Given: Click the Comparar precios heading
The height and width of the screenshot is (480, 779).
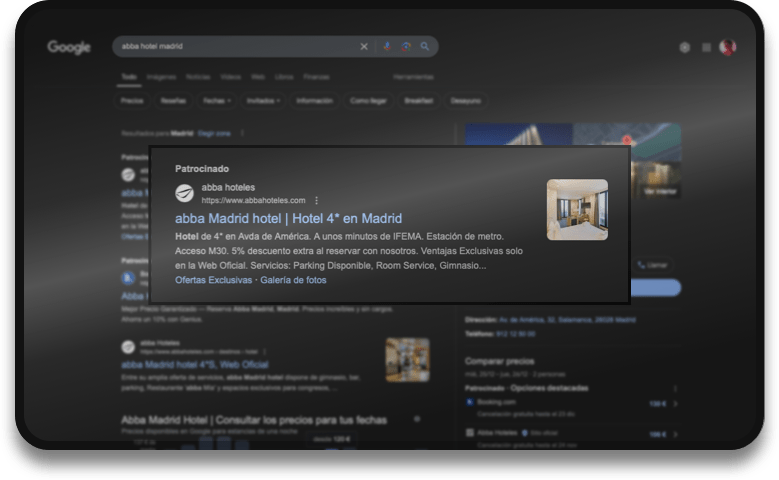Looking at the screenshot, I should click(499, 361).
